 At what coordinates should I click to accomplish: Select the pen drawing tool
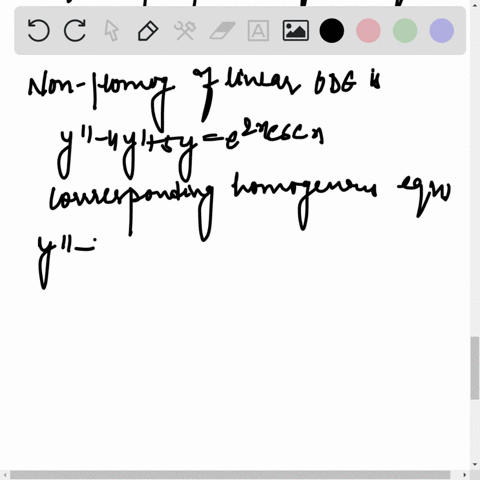(148, 31)
